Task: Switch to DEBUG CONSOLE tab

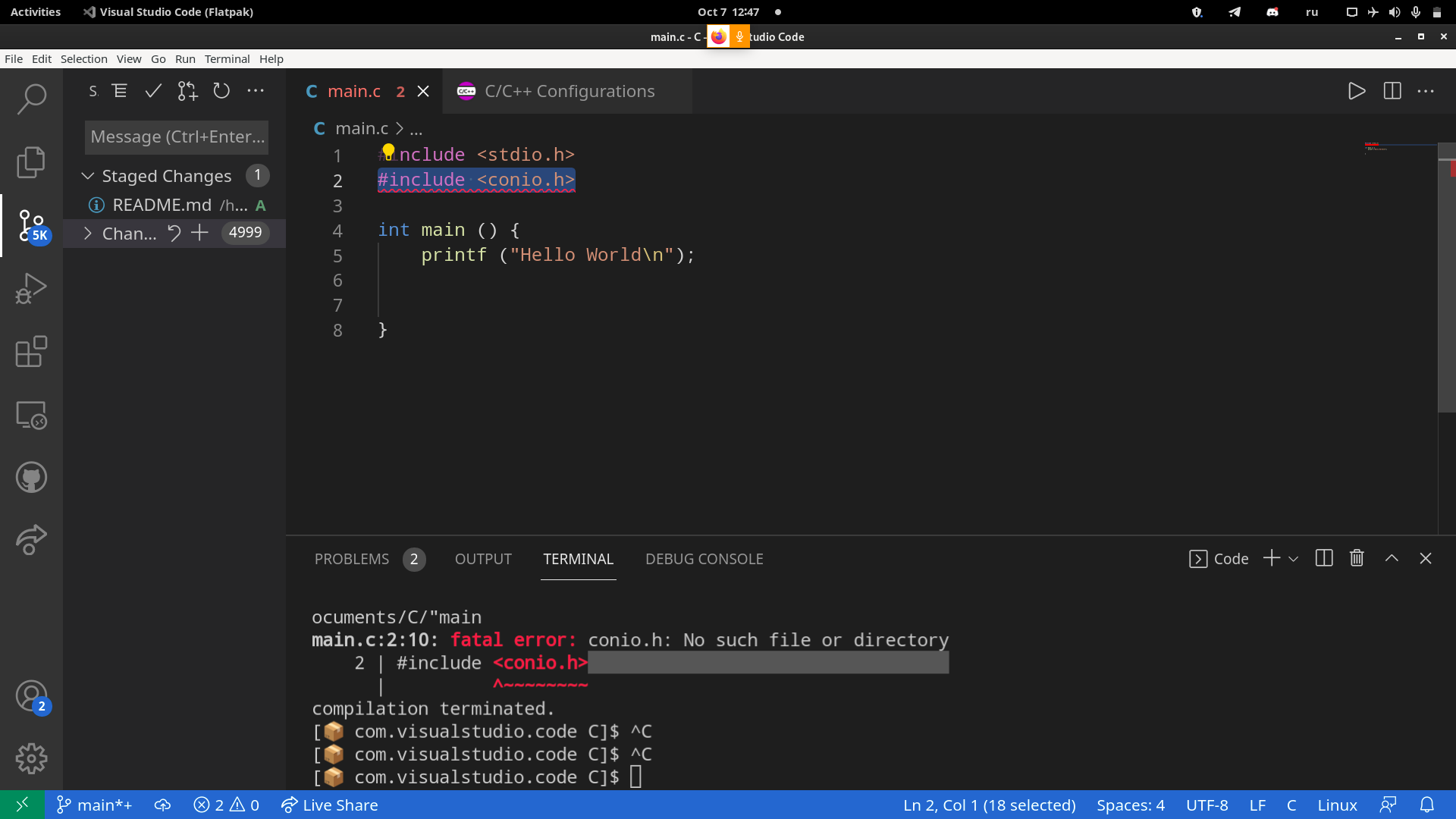Action: coord(704,559)
